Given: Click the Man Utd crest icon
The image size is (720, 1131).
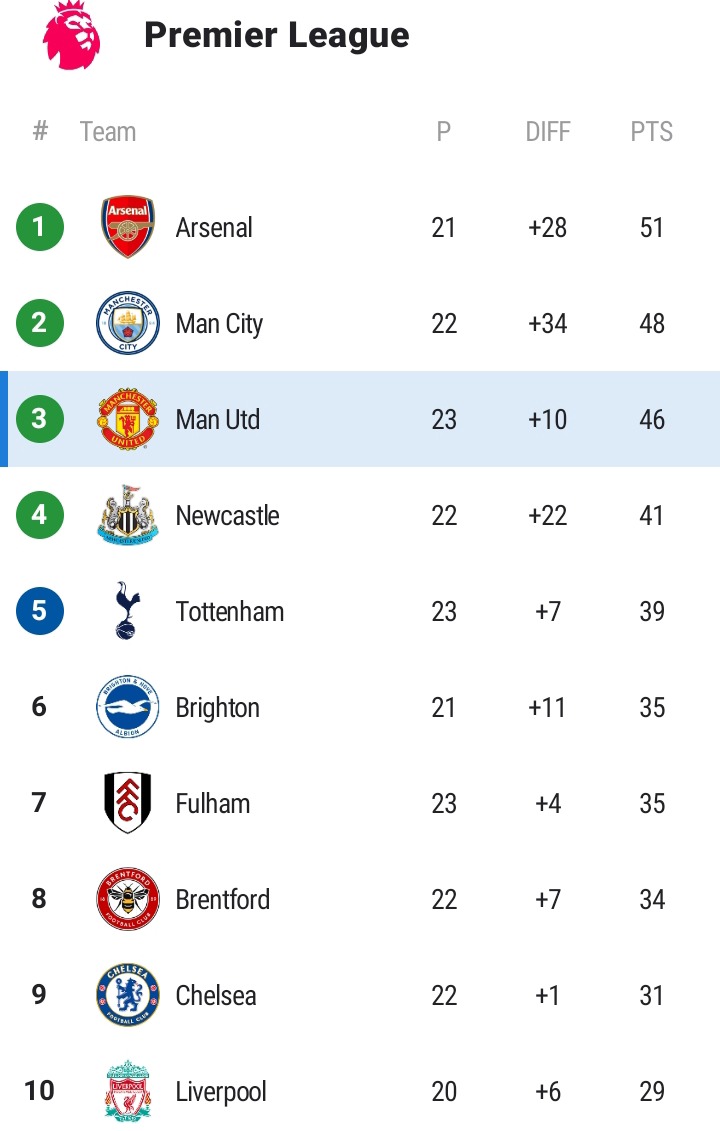Looking at the screenshot, I should tap(128, 419).
